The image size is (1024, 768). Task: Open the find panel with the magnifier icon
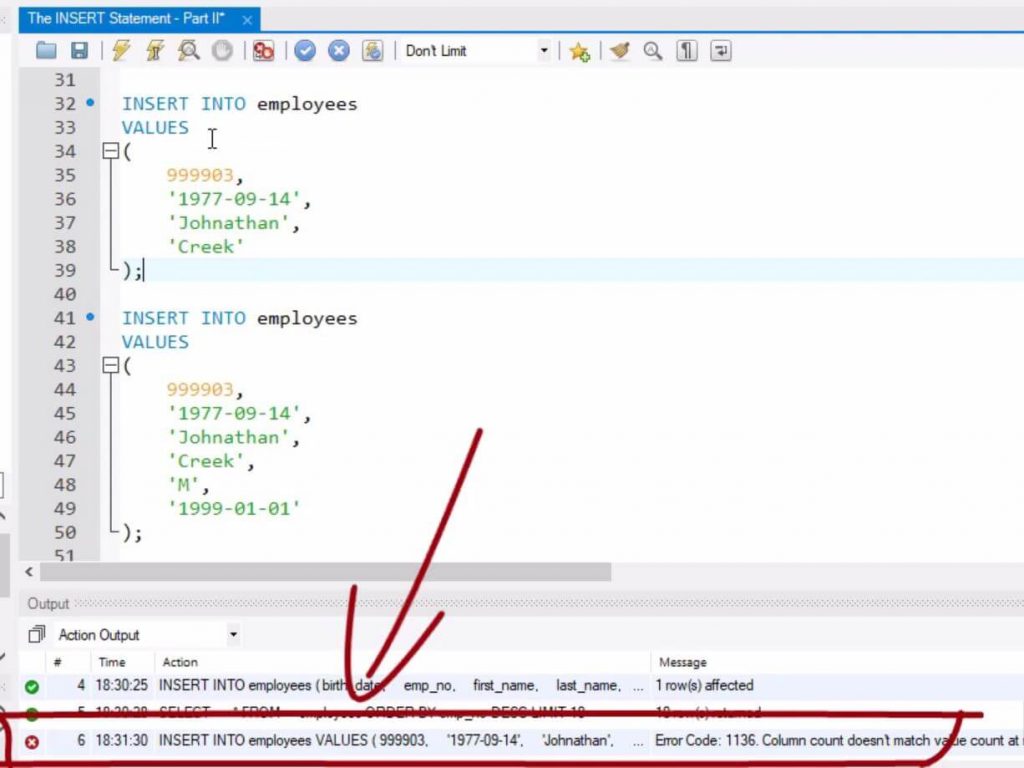pyautogui.click(x=653, y=50)
